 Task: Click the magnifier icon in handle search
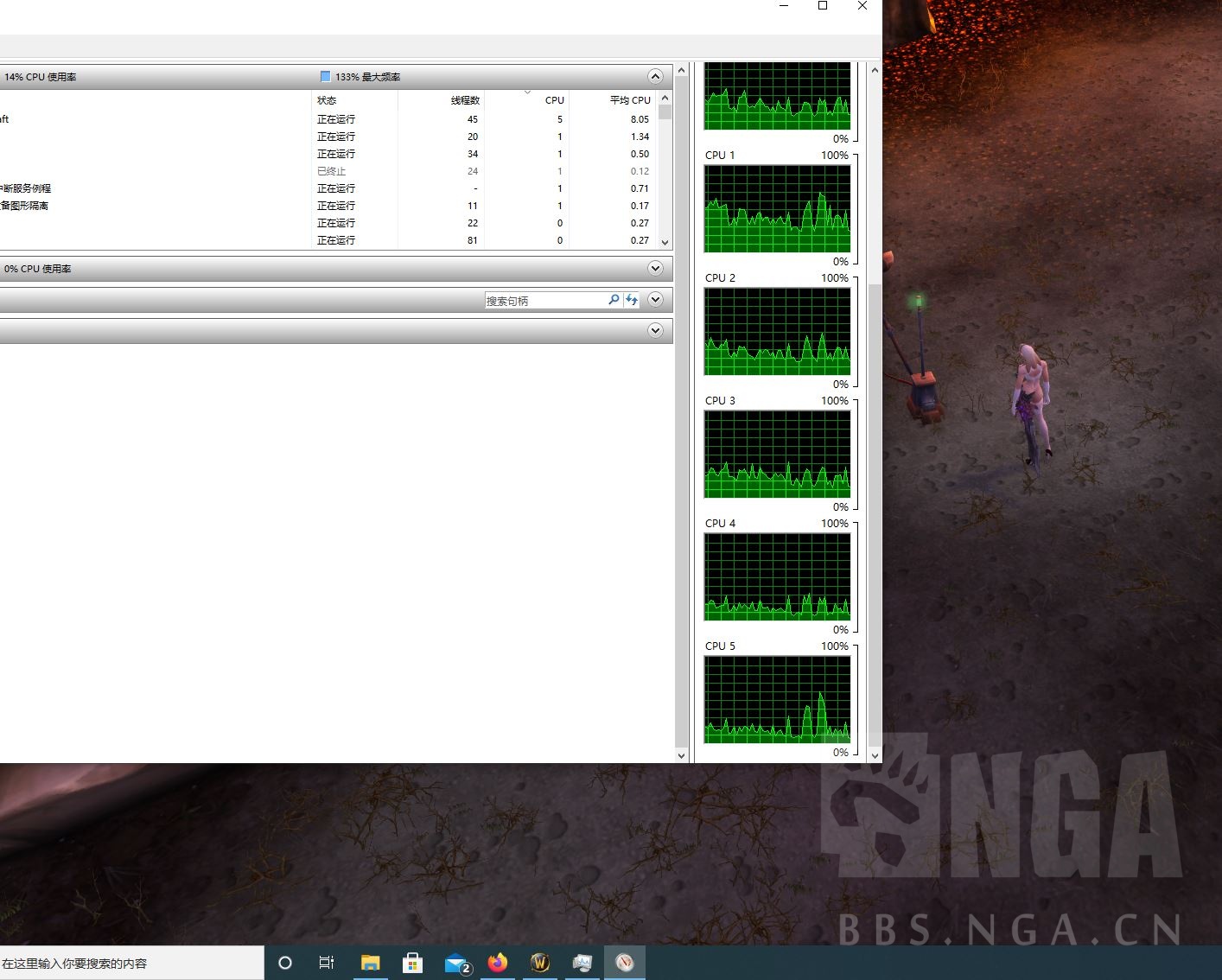pos(614,300)
